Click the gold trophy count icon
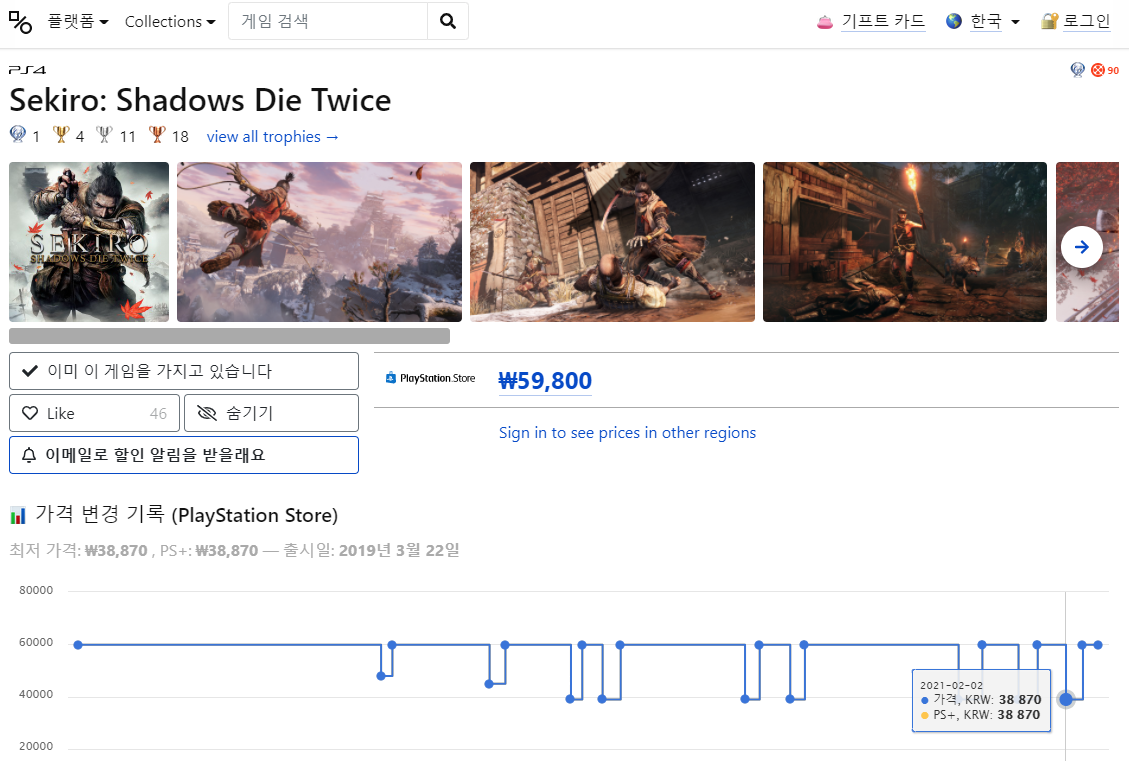The width and height of the screenshot is (1129, 761). pos(61,135)
